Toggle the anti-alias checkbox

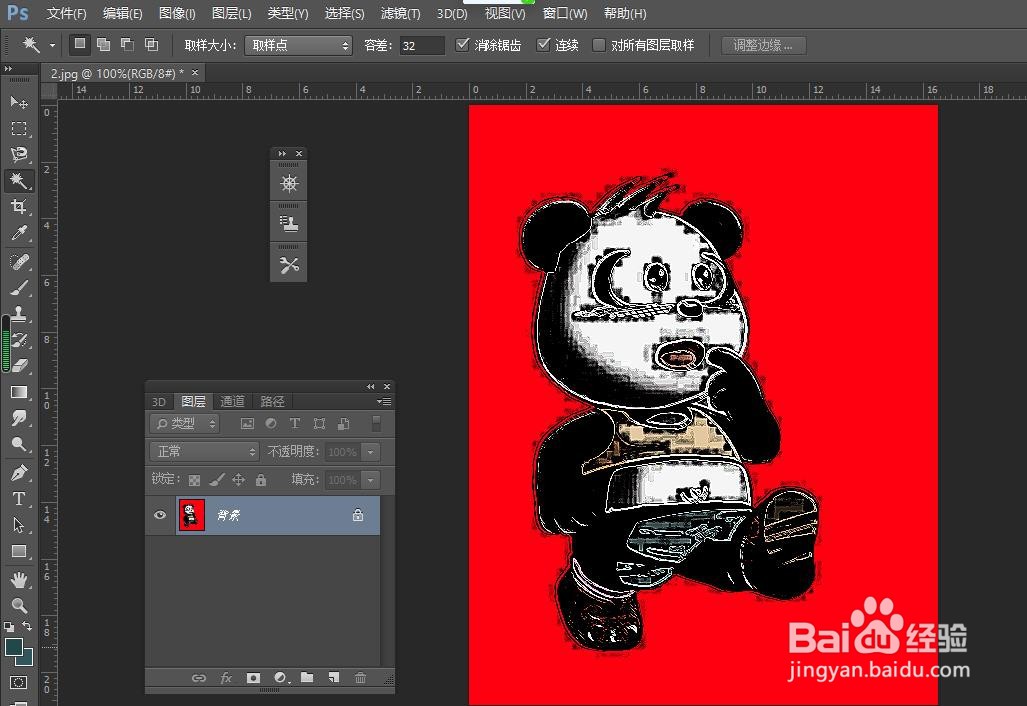(462, 45)
